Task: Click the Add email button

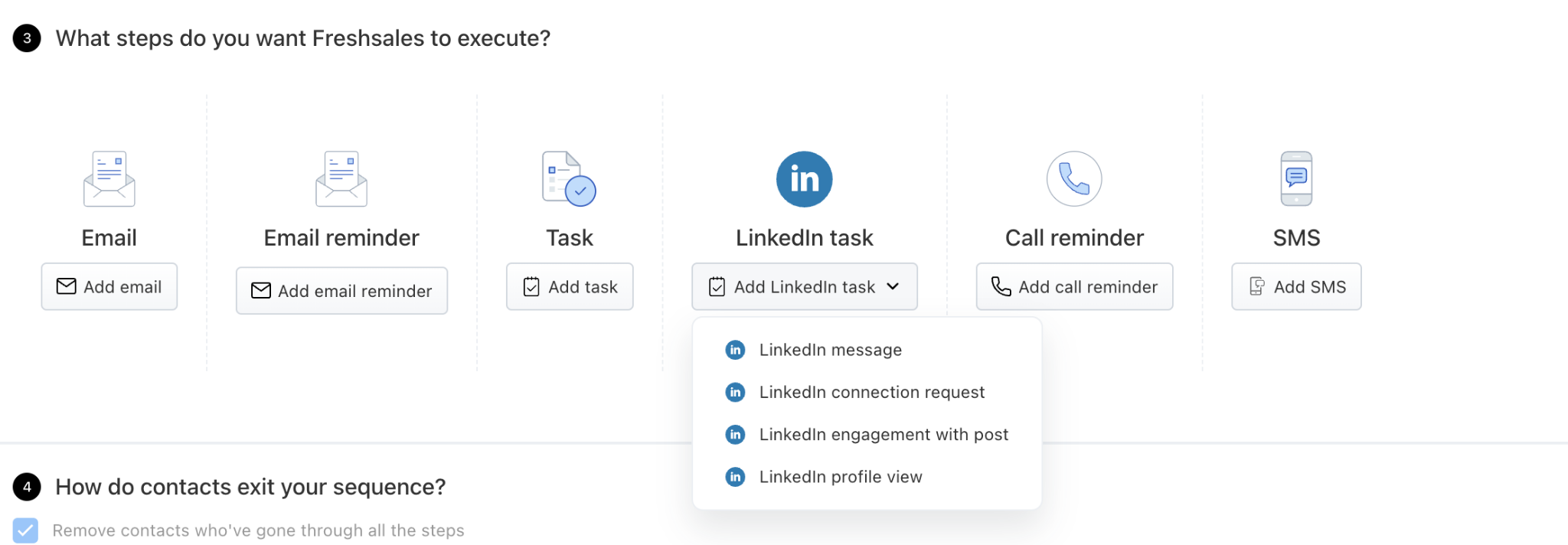Action: coord(109,287)
